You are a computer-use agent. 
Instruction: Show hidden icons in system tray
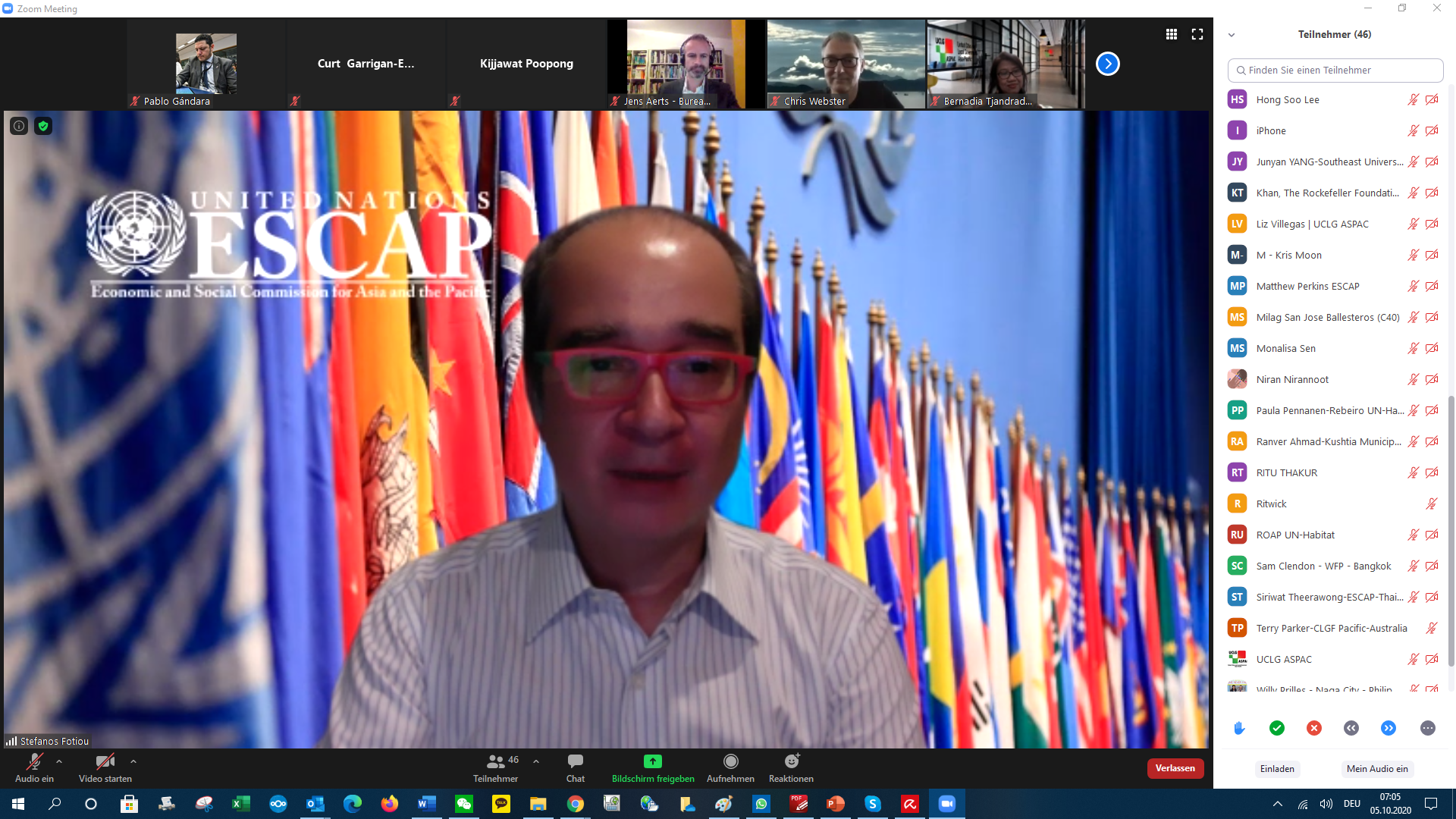point(1278,804)
